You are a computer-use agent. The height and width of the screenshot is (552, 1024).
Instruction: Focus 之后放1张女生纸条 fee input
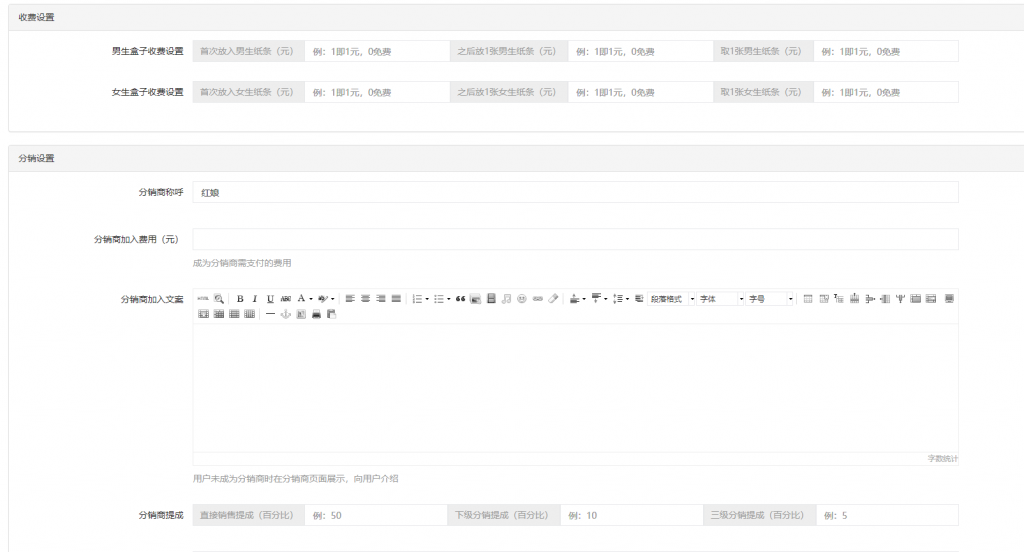pos(640,92)
